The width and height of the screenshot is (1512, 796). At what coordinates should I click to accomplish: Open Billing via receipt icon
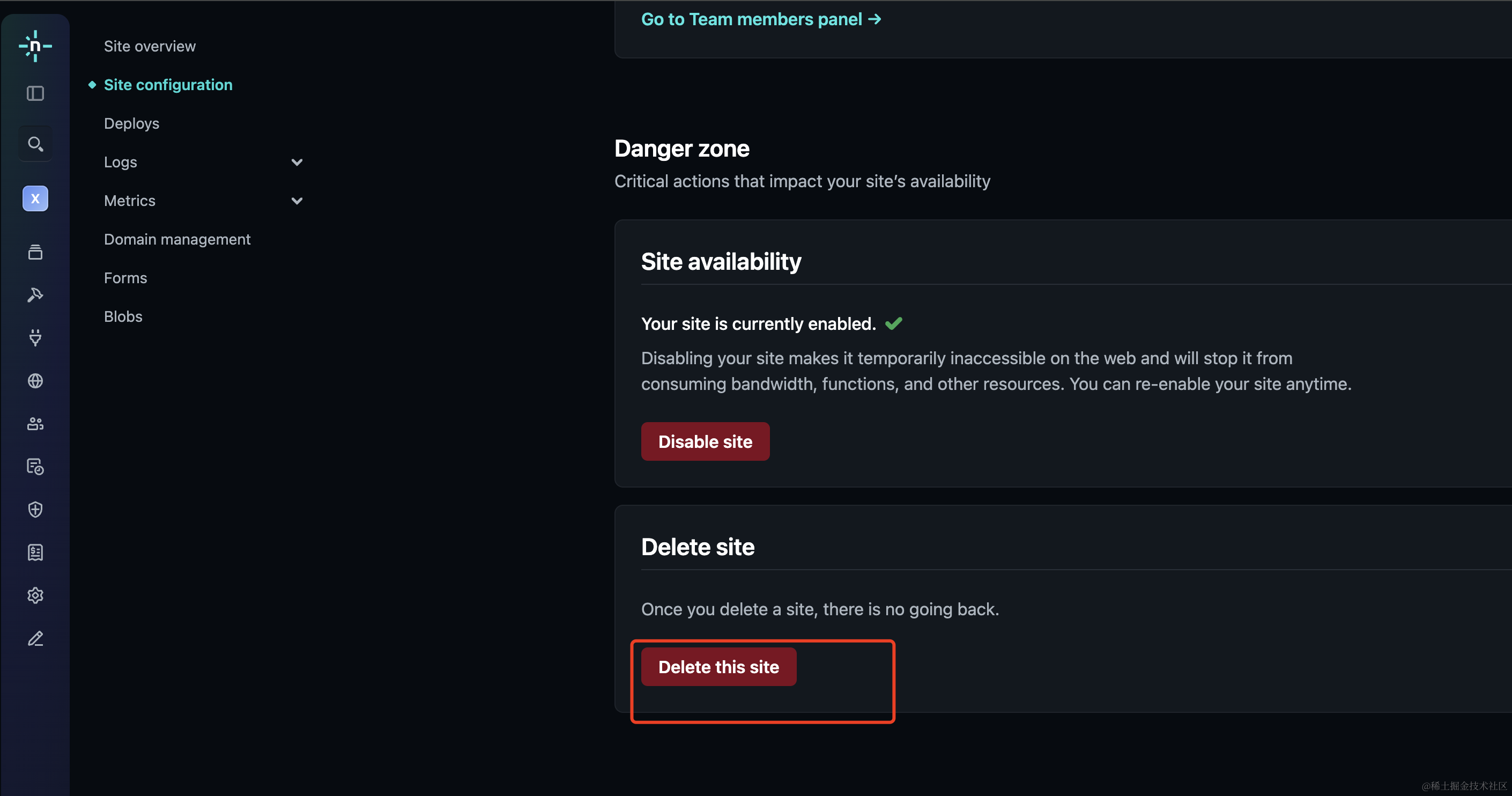(x=35, y=552)
